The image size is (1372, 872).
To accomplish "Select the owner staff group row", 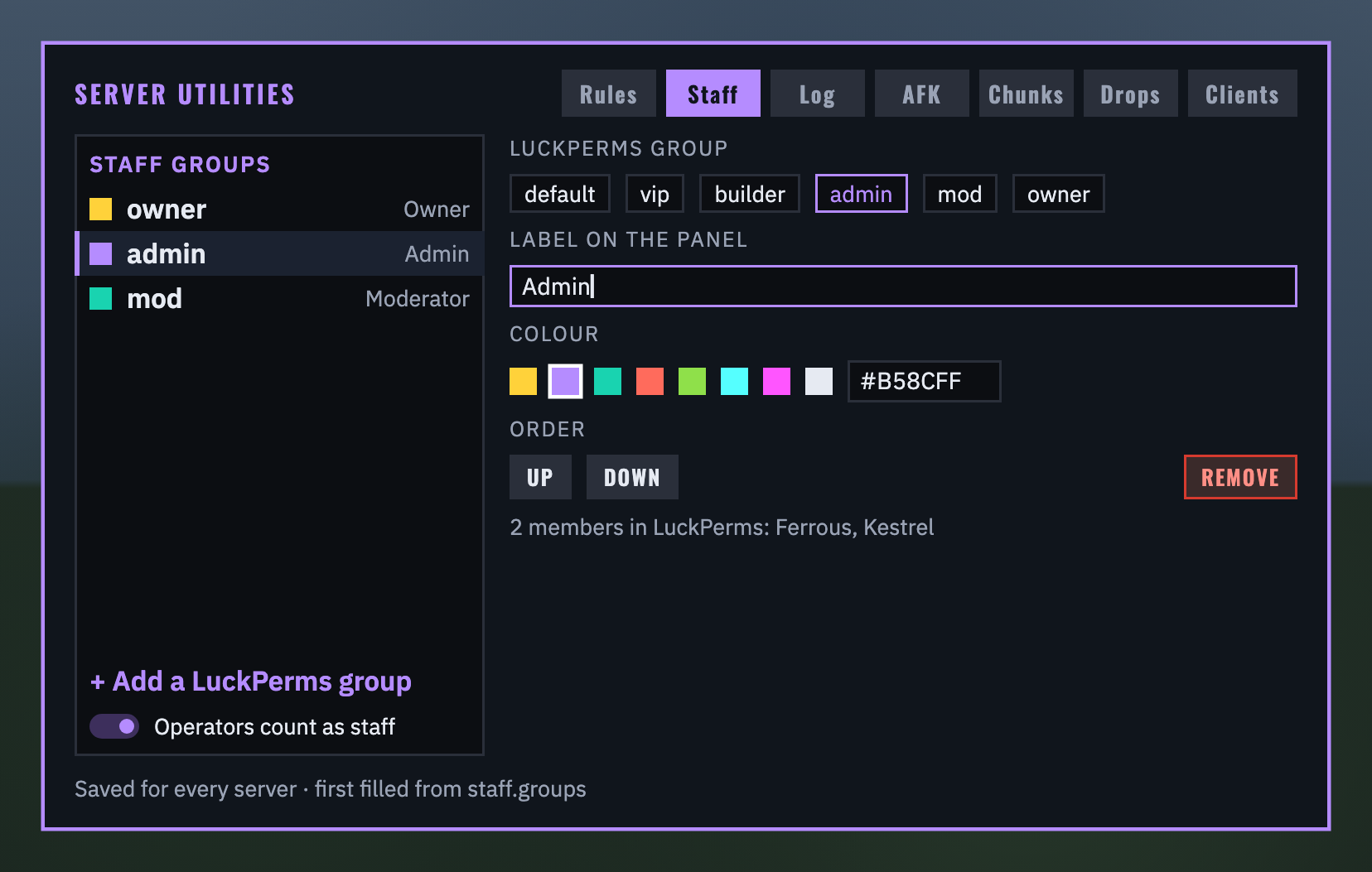I will click(279, 209).
